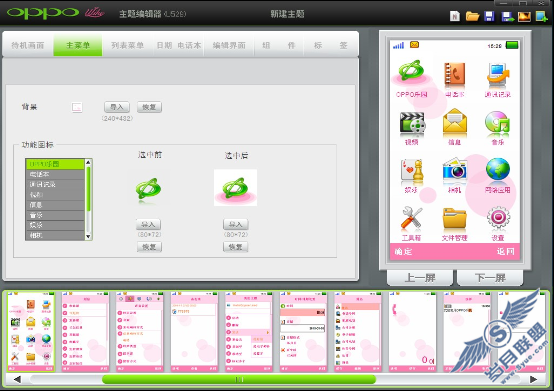Click the 娱乐 chess and card icon
This screenshot has height=391, width=554.
pyautogui.click(x=412, y=172)
